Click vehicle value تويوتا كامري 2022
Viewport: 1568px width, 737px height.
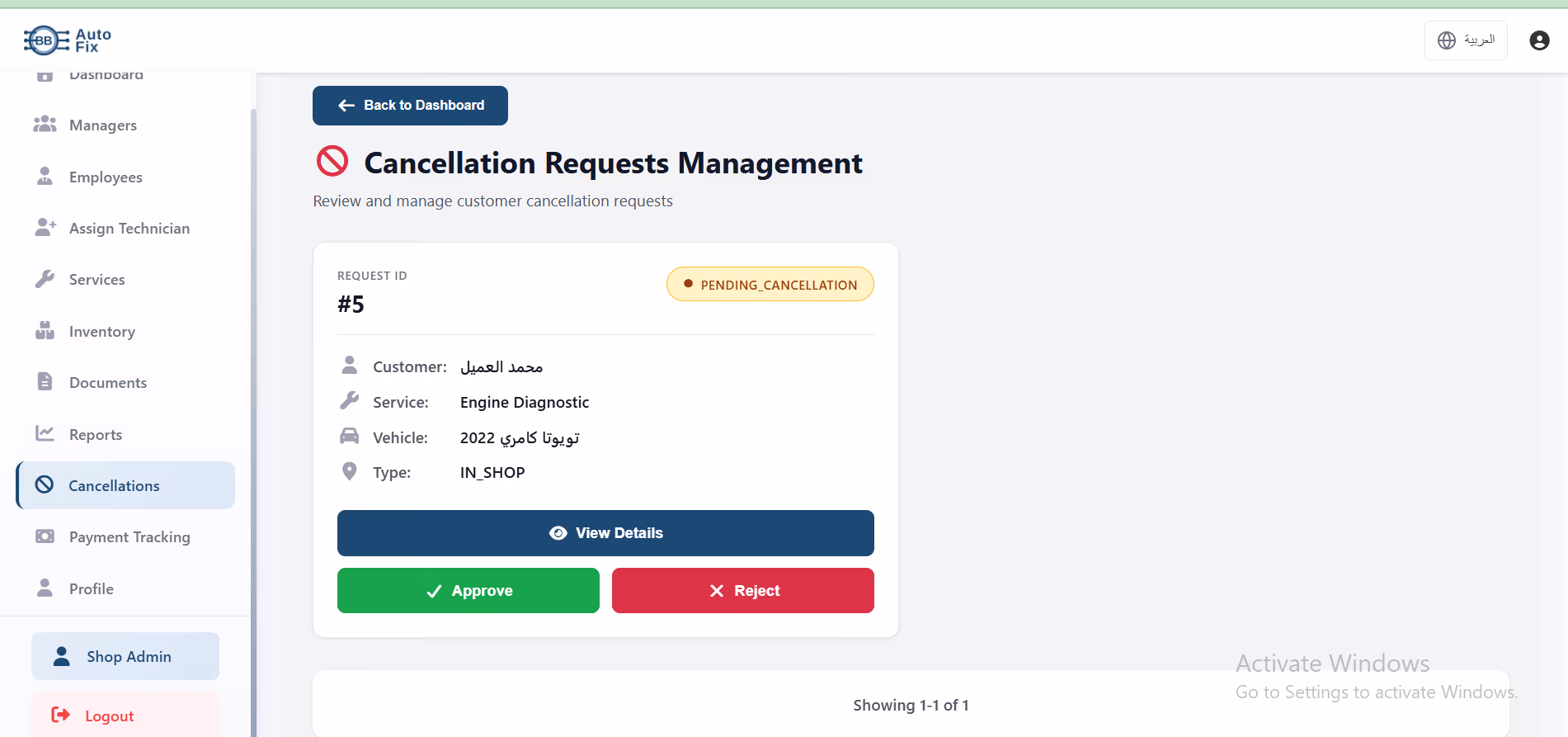point(520,437)
